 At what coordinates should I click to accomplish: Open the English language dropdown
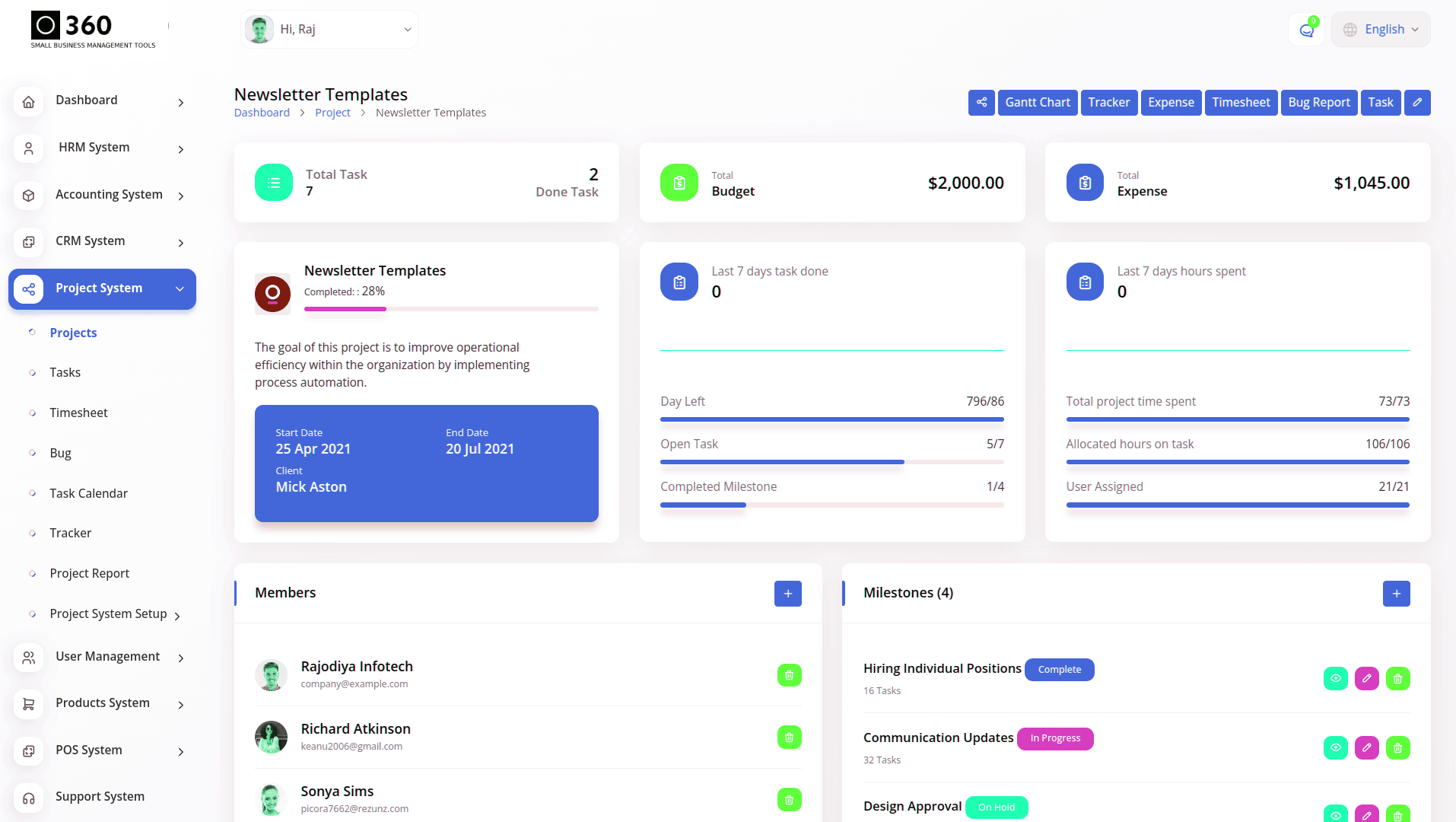tap(1381, 30)
